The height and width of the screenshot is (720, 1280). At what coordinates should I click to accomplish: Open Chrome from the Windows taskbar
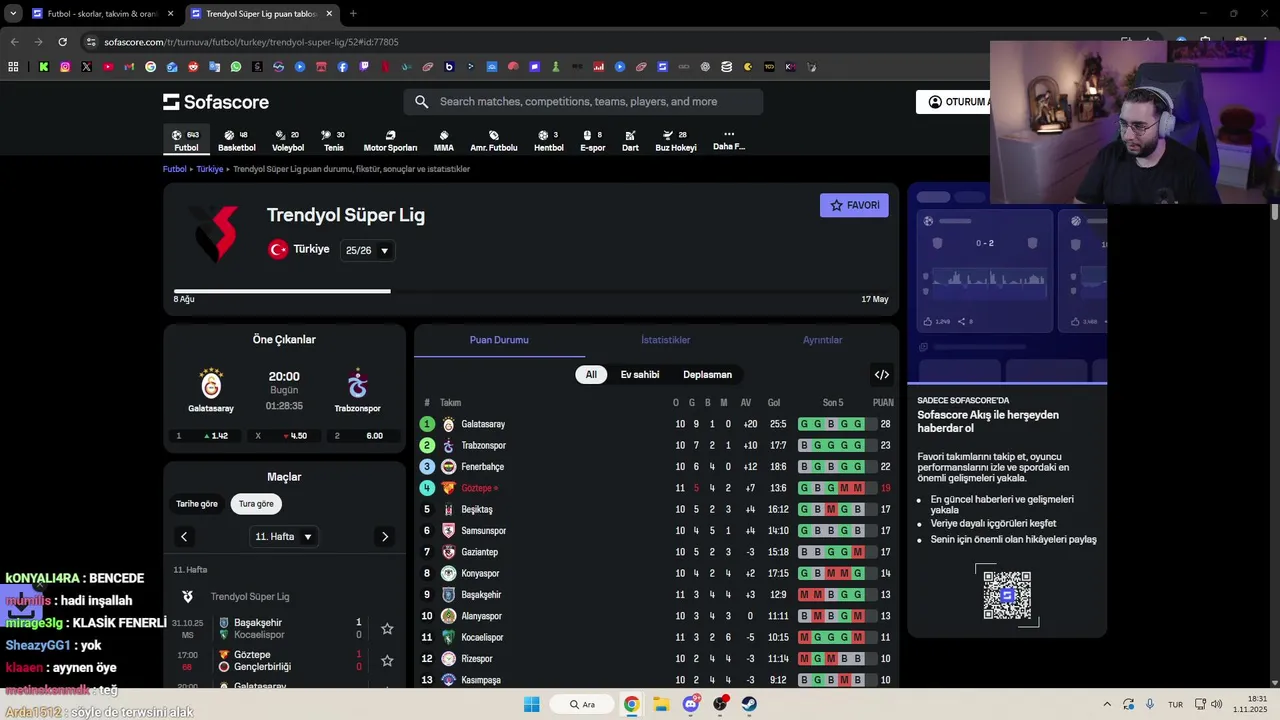point(632,704)
